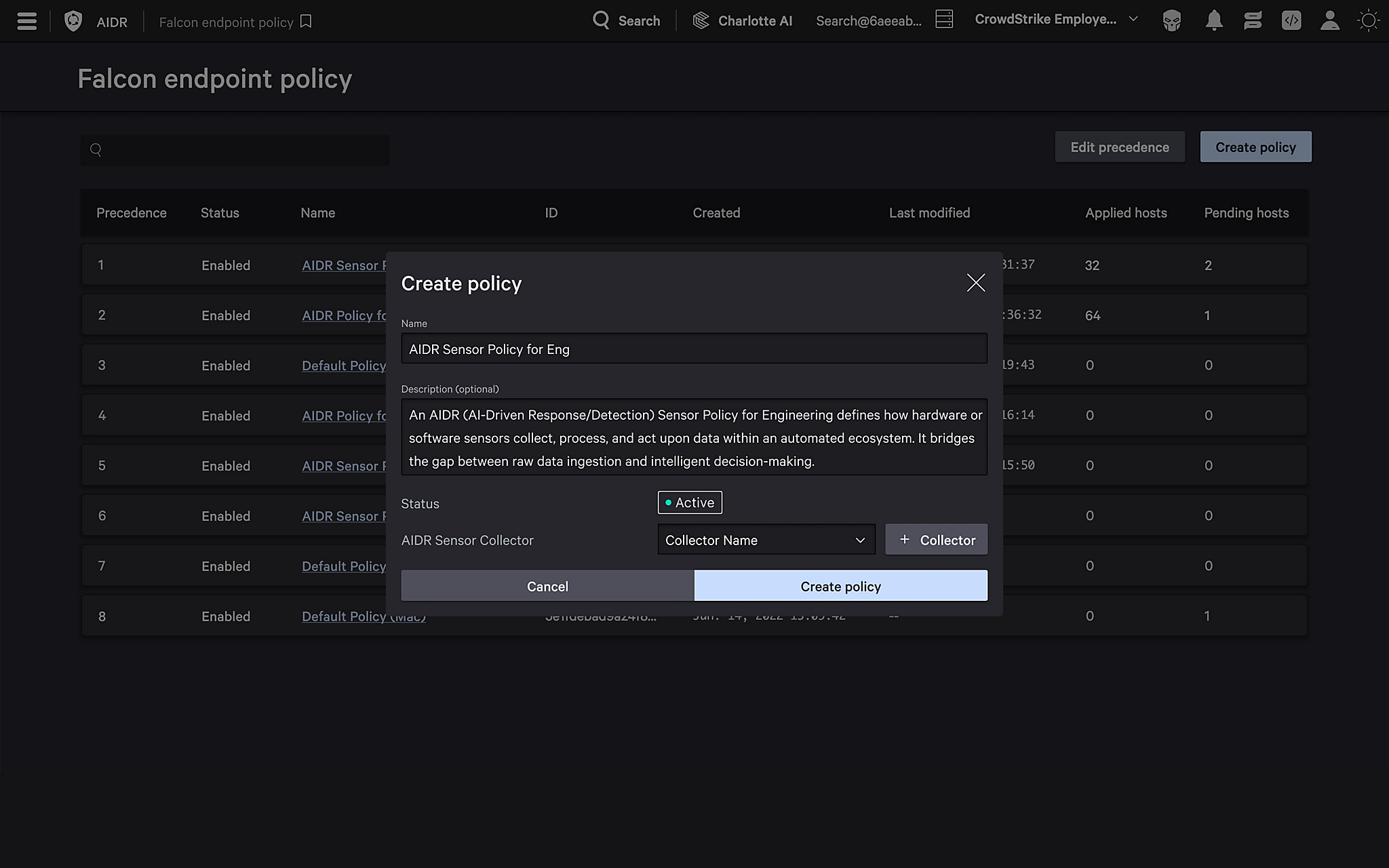Screen dimensions: 1389x868
Task: Click the user profile icon
Action: coord(1329,21)
